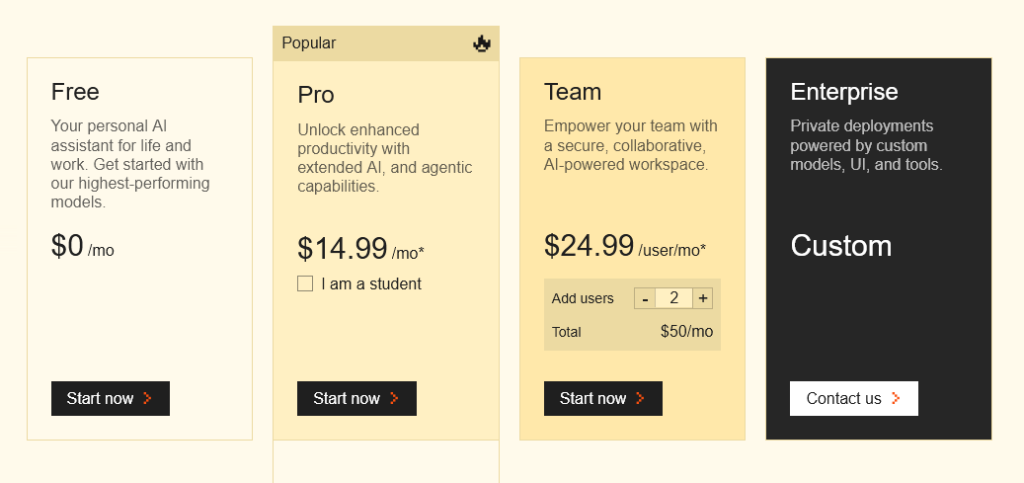
Task: Start the Free plan now
Action: [110, 398]
